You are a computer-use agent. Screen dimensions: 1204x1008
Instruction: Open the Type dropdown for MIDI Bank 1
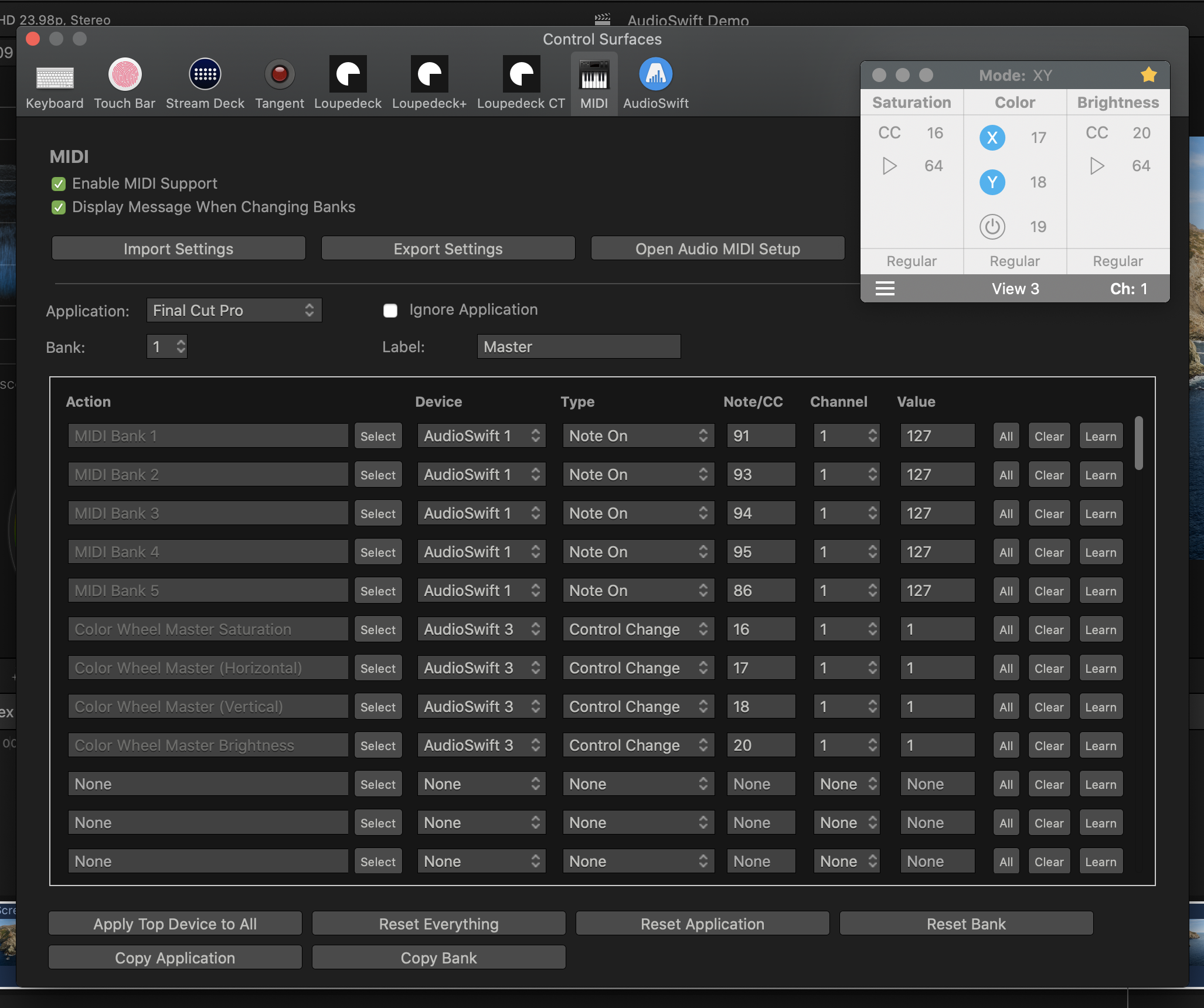tap(638, 435)
